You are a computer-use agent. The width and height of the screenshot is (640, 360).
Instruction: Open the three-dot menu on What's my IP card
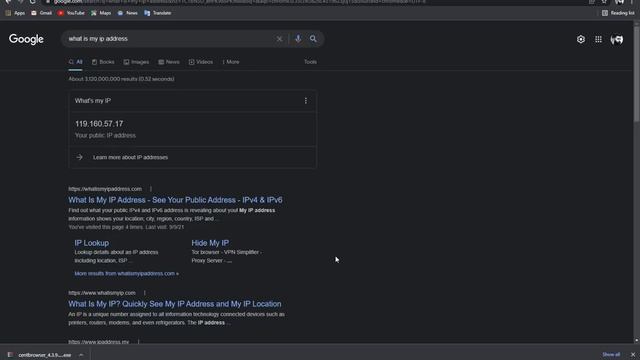[306, 100]
